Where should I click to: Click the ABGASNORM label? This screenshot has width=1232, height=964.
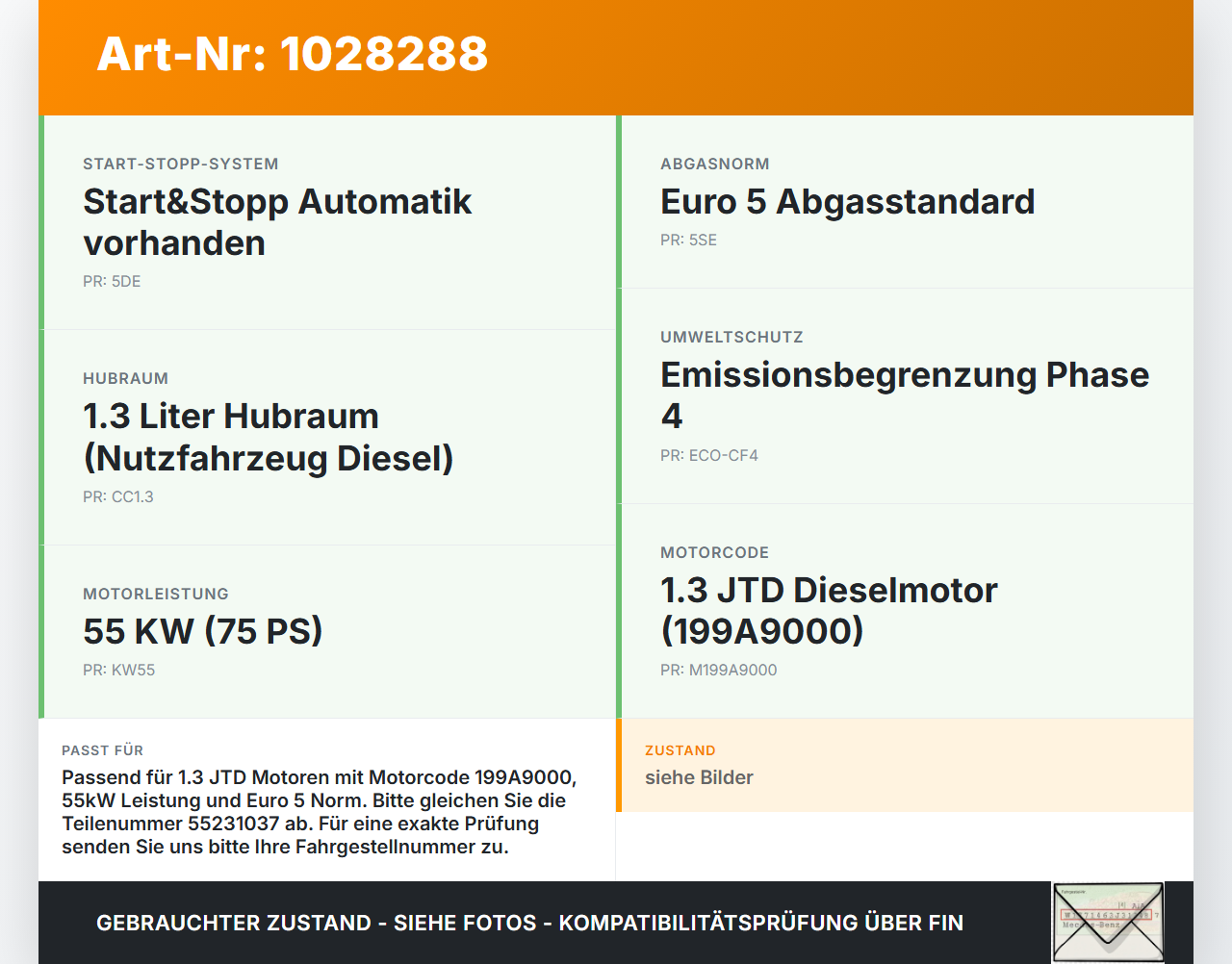715,164
